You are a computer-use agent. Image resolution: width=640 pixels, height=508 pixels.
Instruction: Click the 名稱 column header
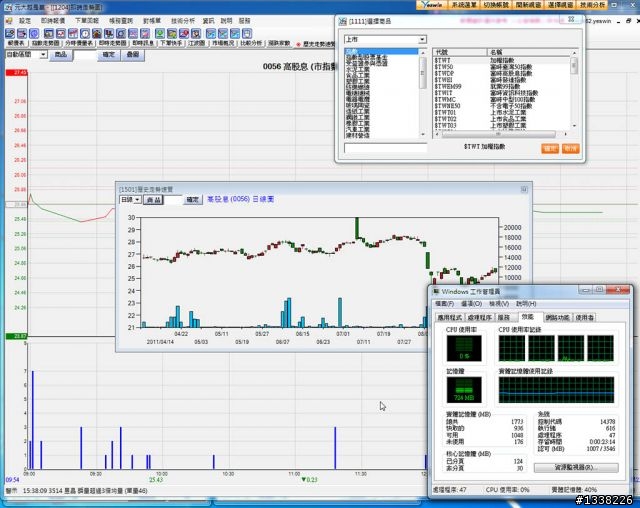[x=529, y=52]
